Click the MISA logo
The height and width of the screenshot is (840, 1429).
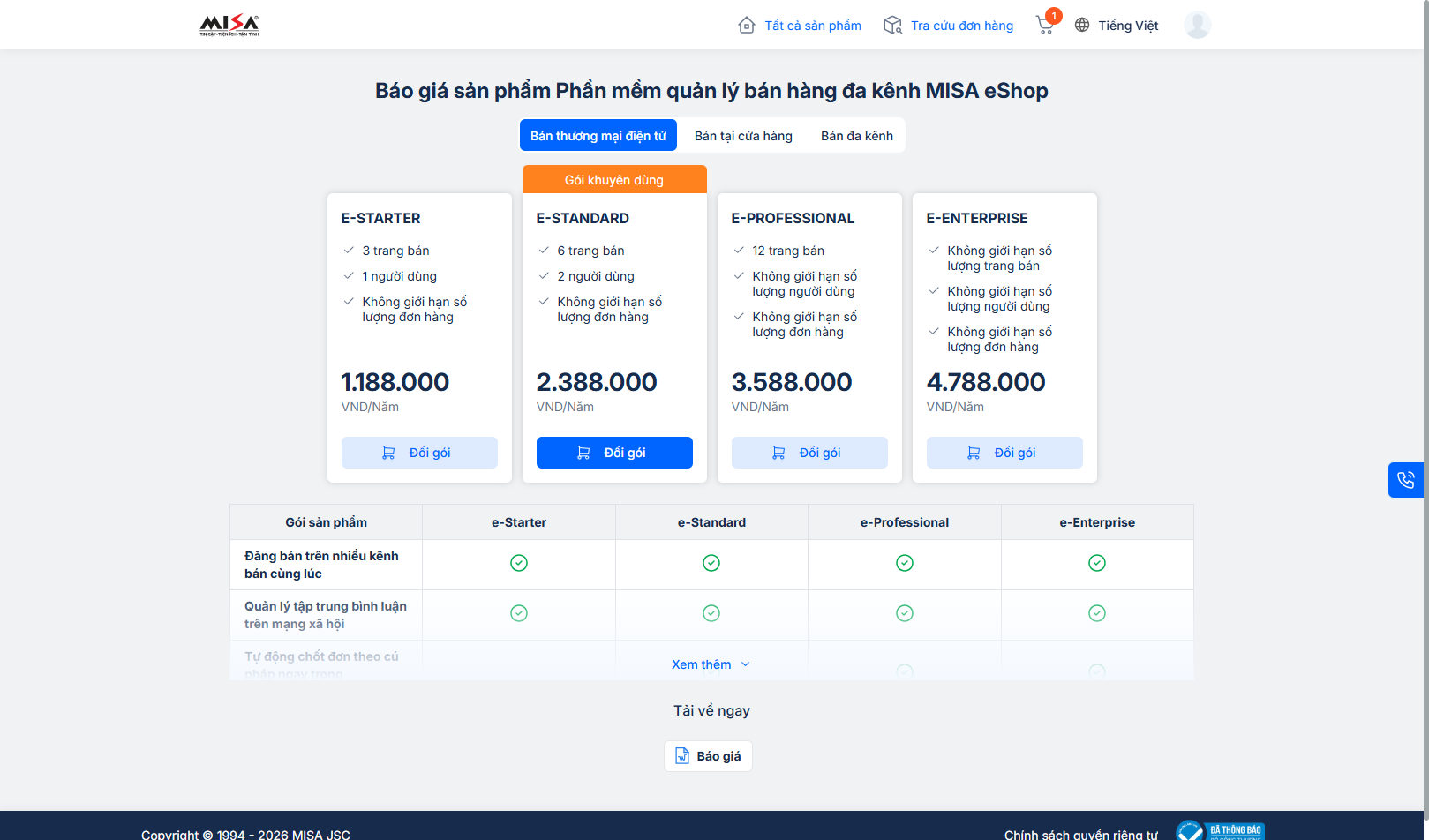[x=229, y=25]
